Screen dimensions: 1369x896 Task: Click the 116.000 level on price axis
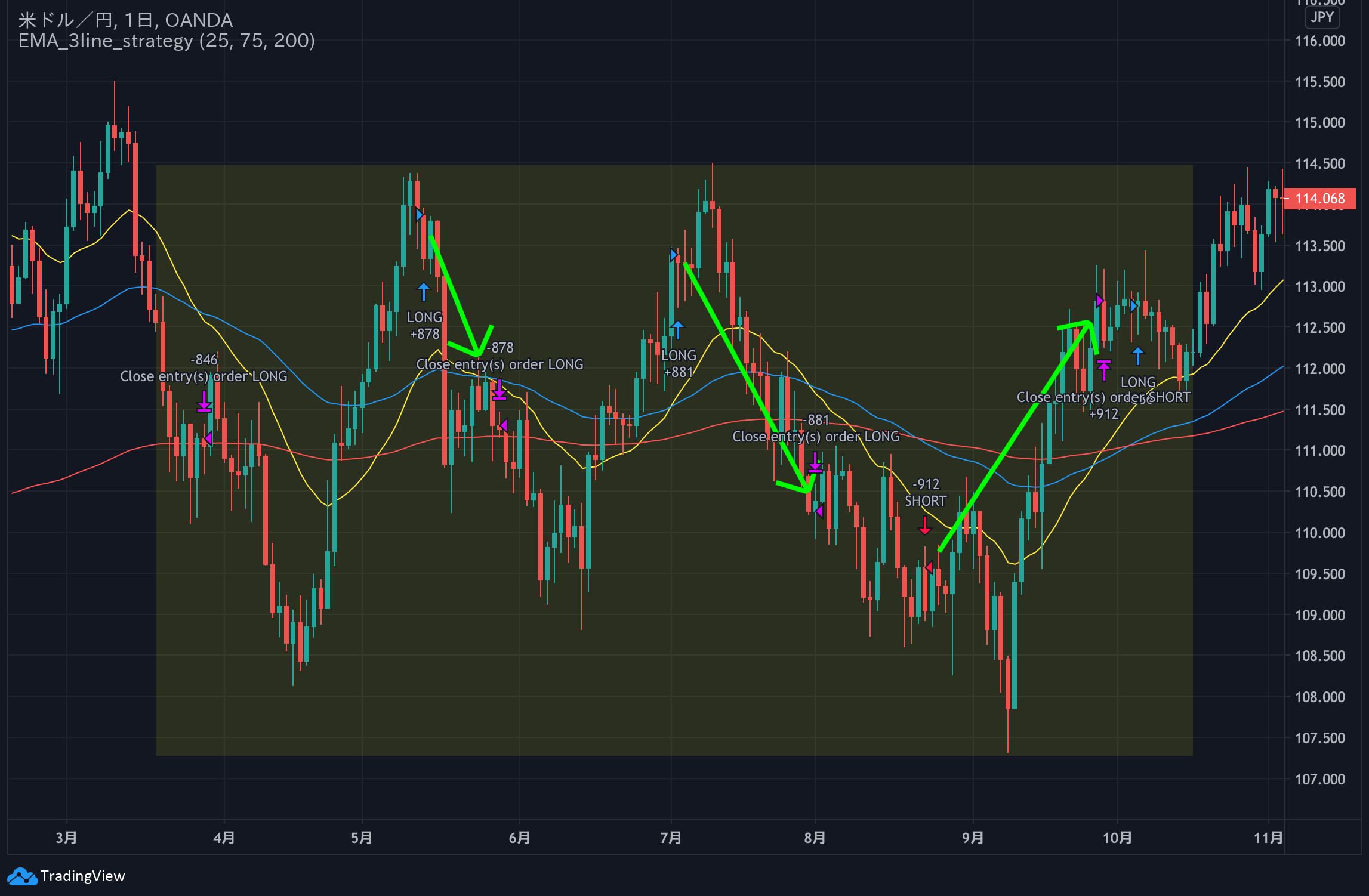pyautogui.click(x=1319, y=41)
